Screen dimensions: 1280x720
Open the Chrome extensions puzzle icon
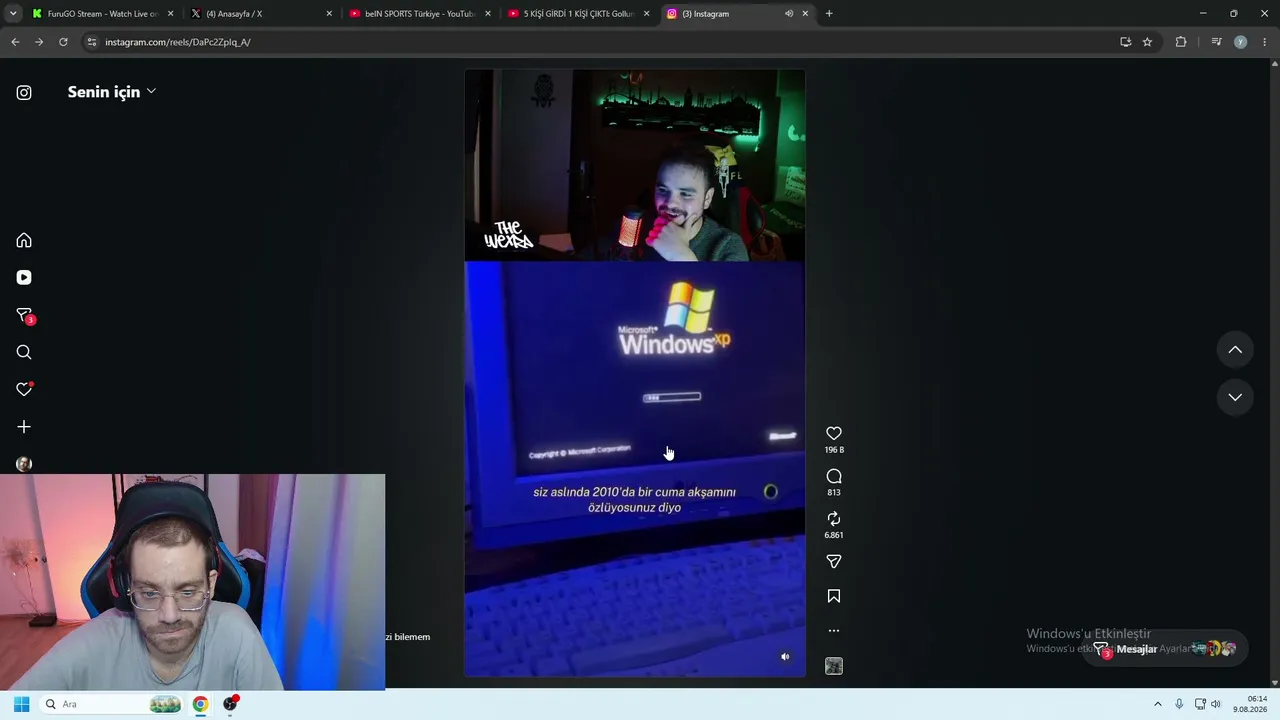pos(1181,42)
